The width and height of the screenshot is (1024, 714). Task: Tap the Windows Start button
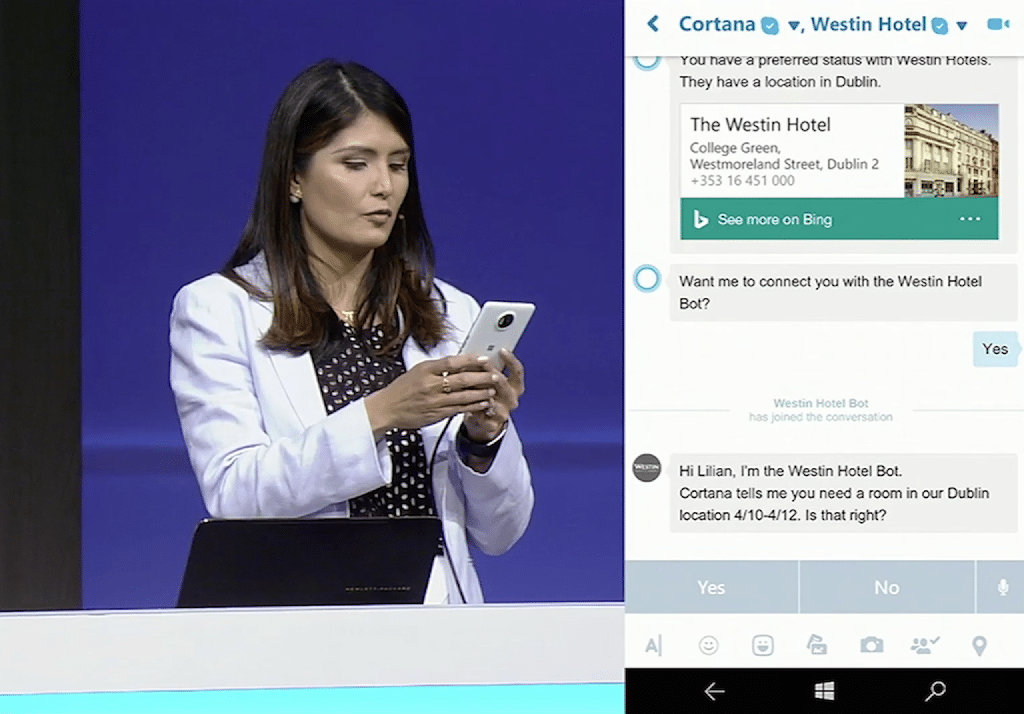tap(824, 691)
